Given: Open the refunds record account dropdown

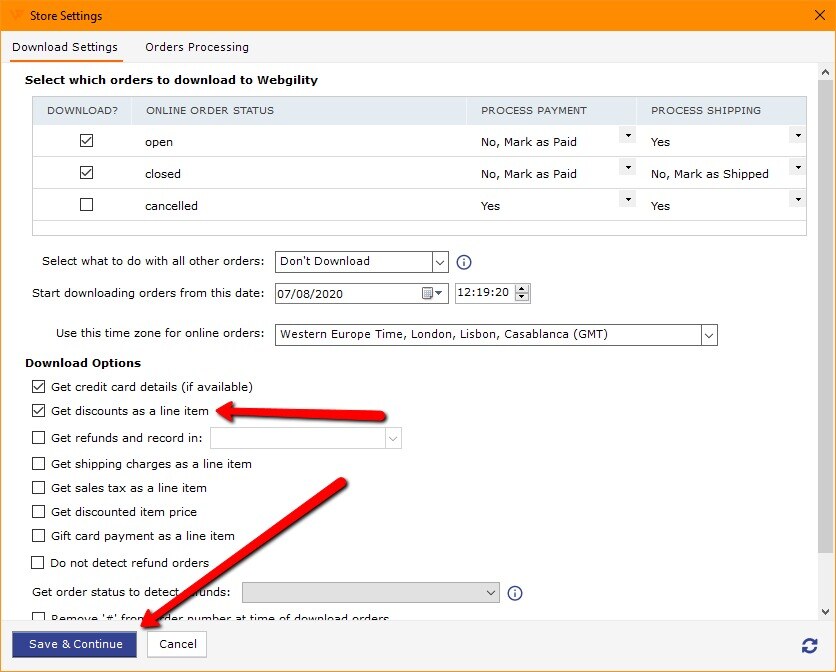Looking at the screenshot, I should click(393, 438).
